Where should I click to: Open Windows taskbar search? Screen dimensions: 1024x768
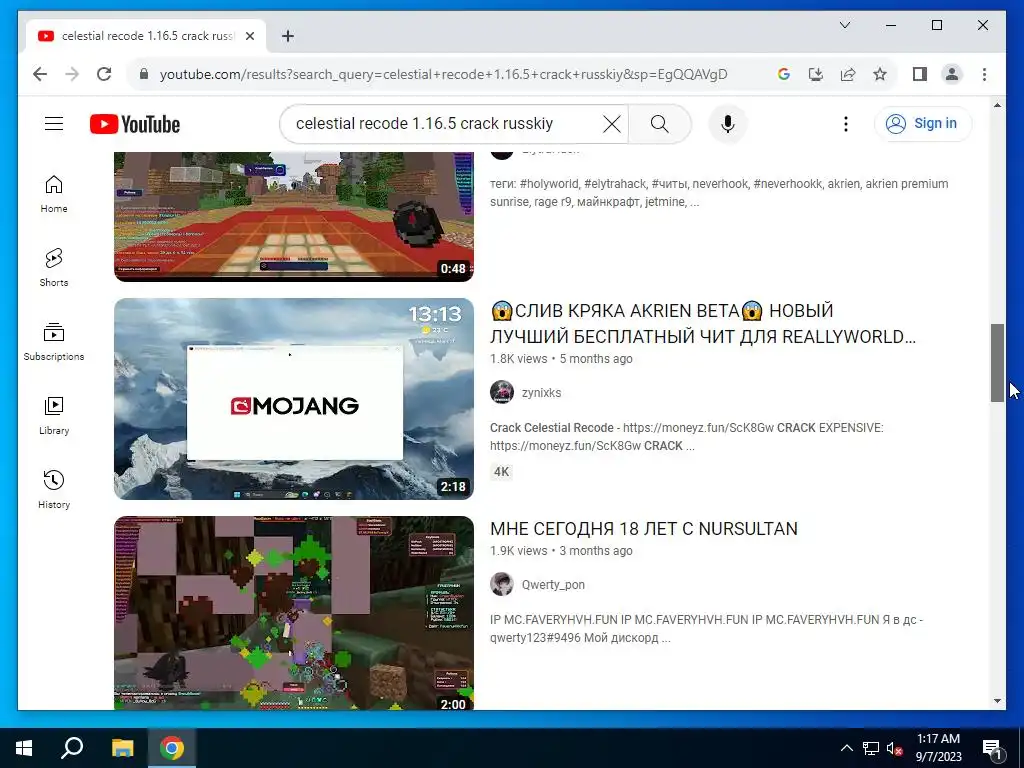[x=72, y=748]
